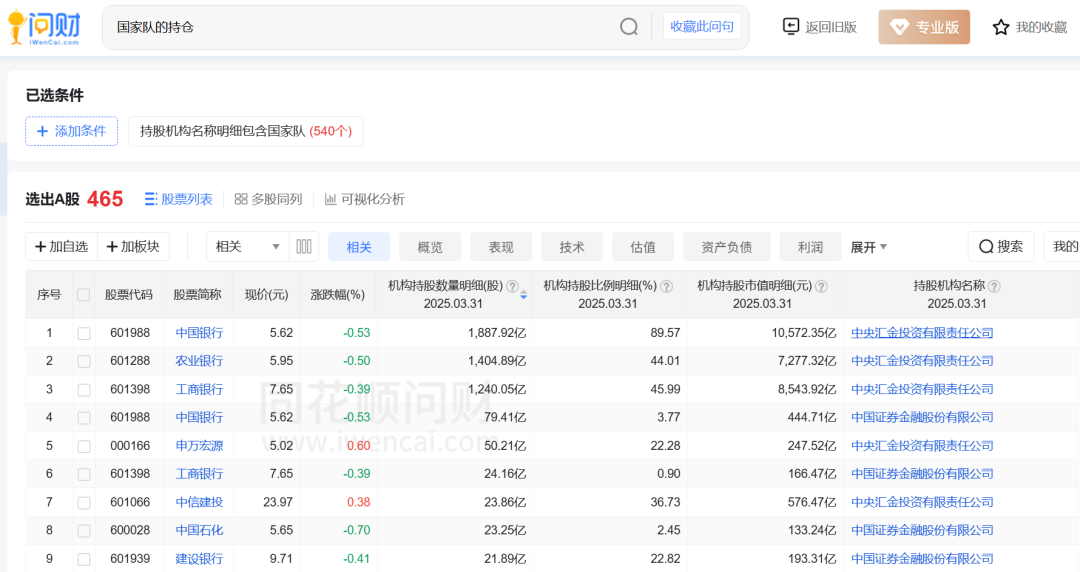Switch to the 概览 tab

click(430, 247)
